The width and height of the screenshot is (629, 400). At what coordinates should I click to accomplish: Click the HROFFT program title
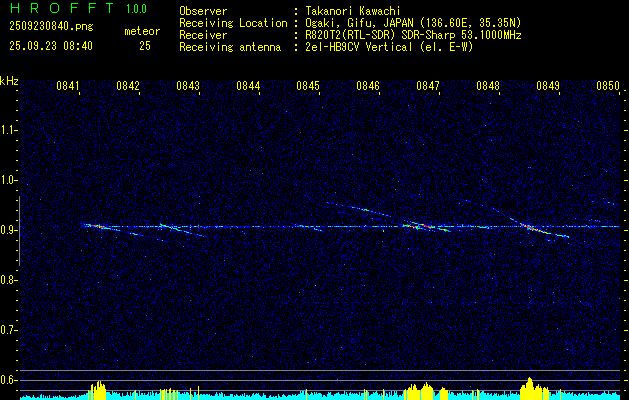point(55,10)
